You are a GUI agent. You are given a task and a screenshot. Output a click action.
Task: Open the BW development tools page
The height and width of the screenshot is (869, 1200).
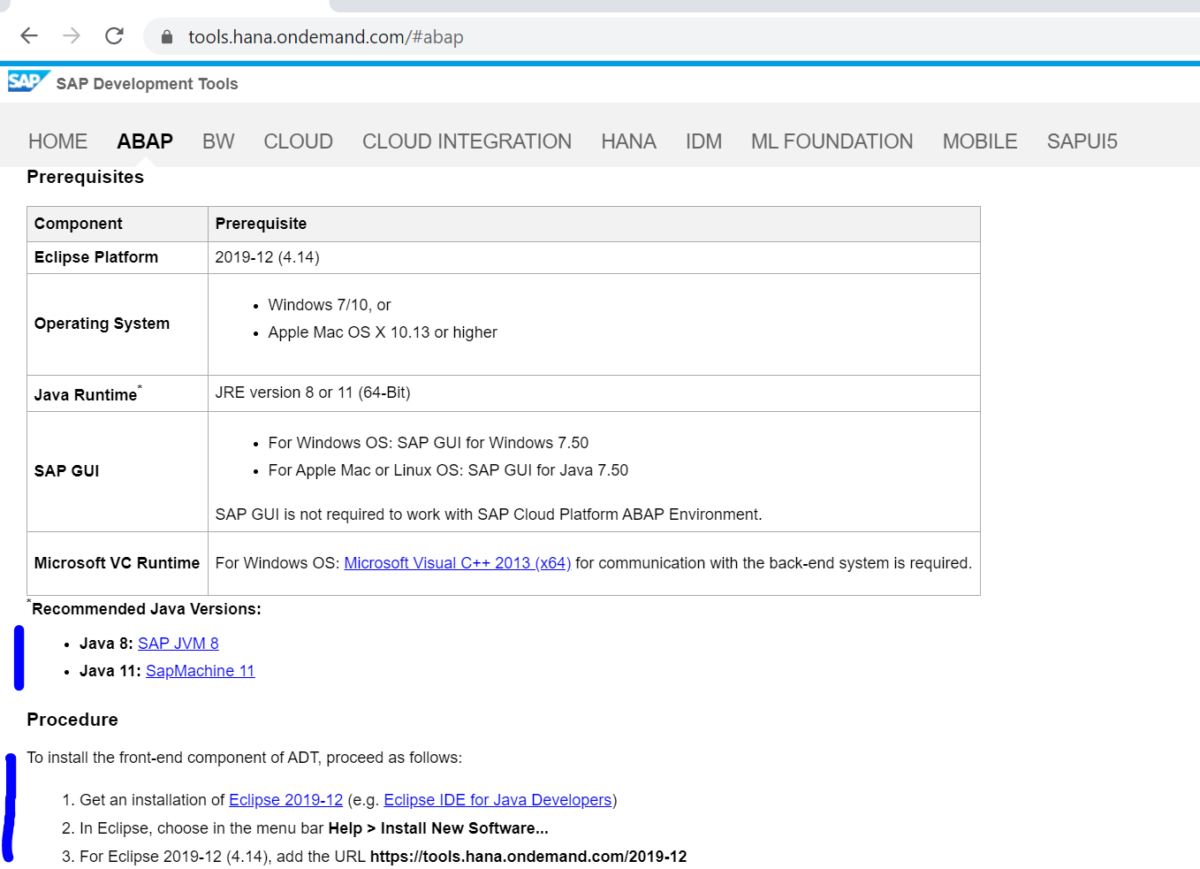point(218,141)
